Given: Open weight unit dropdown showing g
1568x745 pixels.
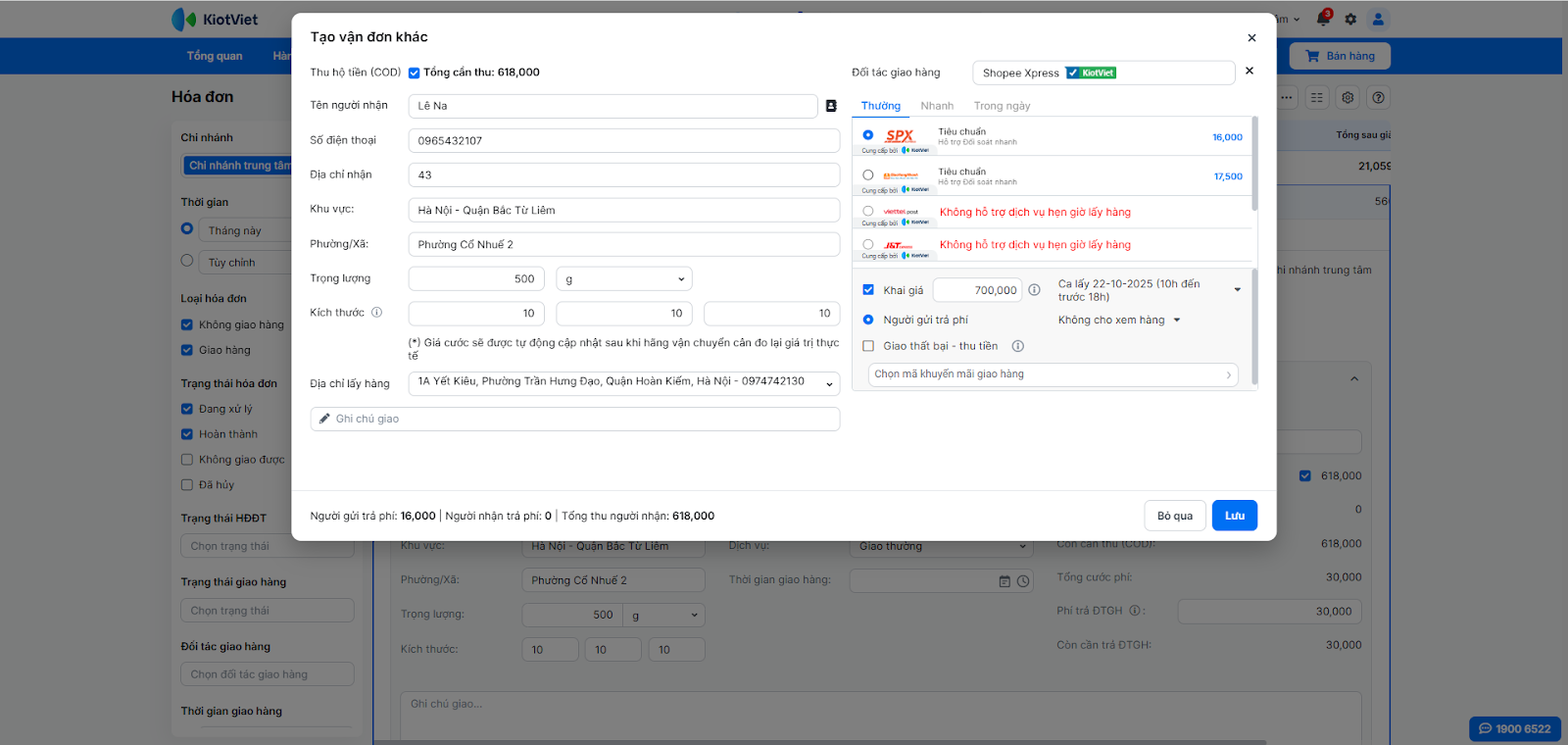Looking at the screenshot, I should 624,279.
